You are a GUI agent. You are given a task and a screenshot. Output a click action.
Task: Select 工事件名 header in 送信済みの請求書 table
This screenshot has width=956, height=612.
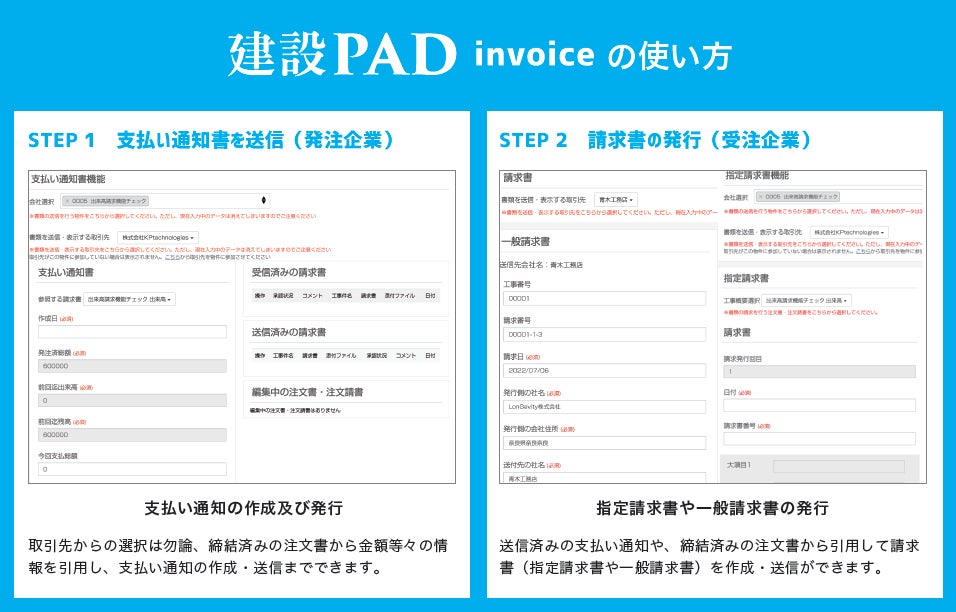(283, 355)
